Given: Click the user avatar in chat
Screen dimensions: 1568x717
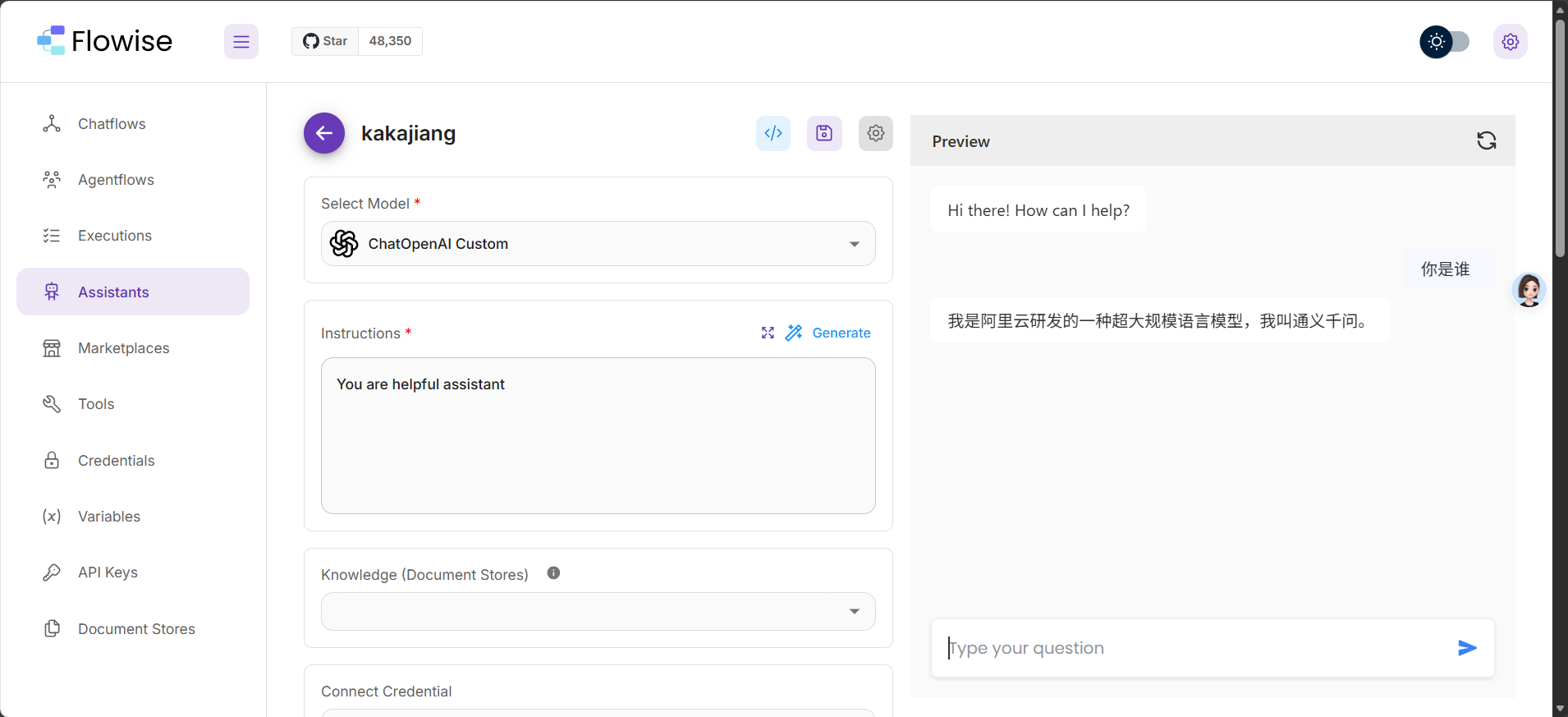Looking at the screenshot, I should [x=1529, y=290].
